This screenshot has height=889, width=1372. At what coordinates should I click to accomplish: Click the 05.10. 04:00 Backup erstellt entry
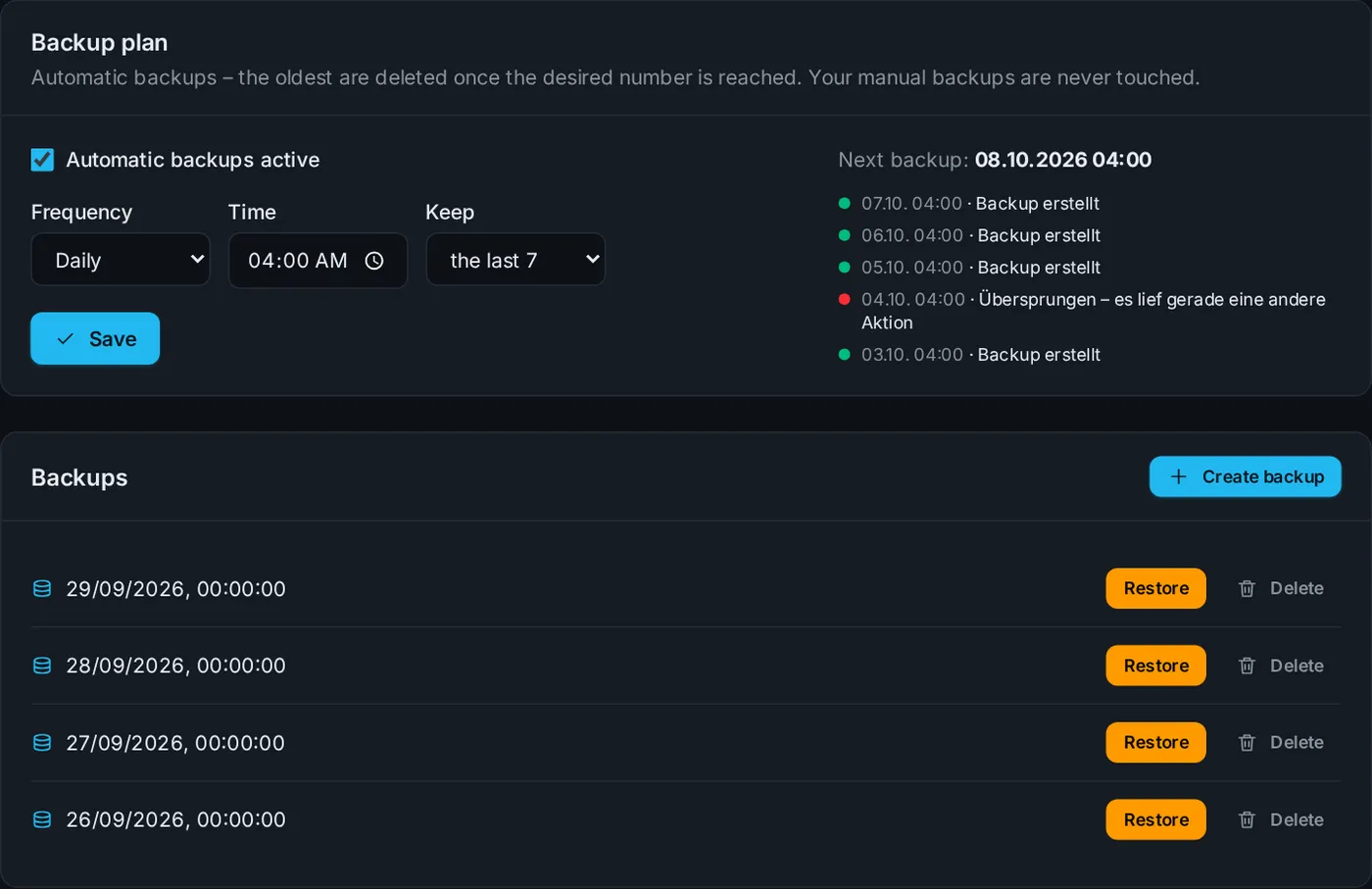pos(981,268)
